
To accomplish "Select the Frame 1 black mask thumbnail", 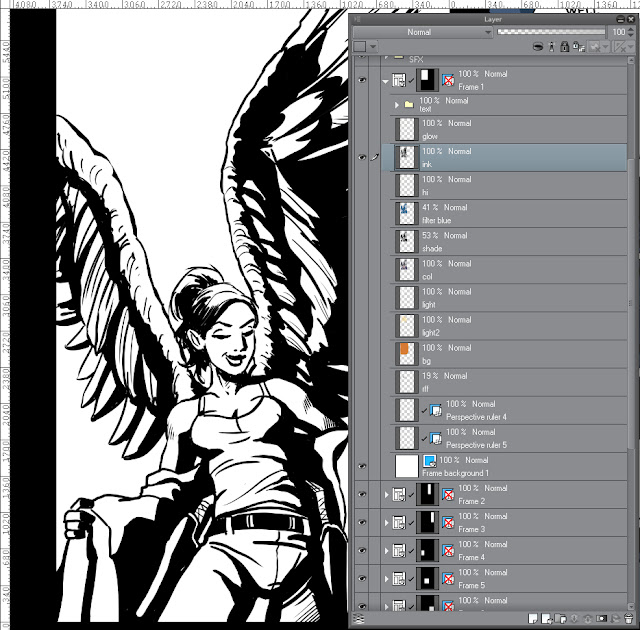I will tap(427, 80).
